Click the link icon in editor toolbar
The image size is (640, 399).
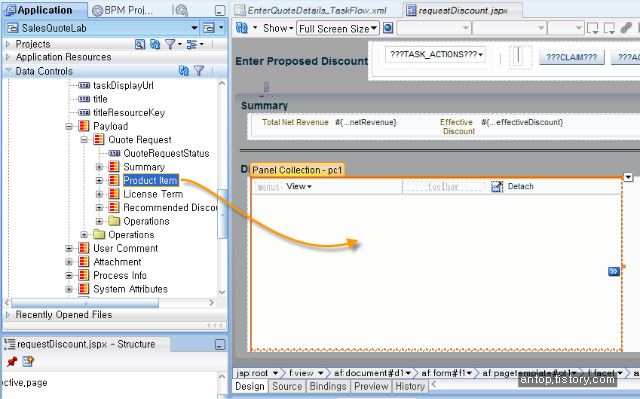coord(626,28)
